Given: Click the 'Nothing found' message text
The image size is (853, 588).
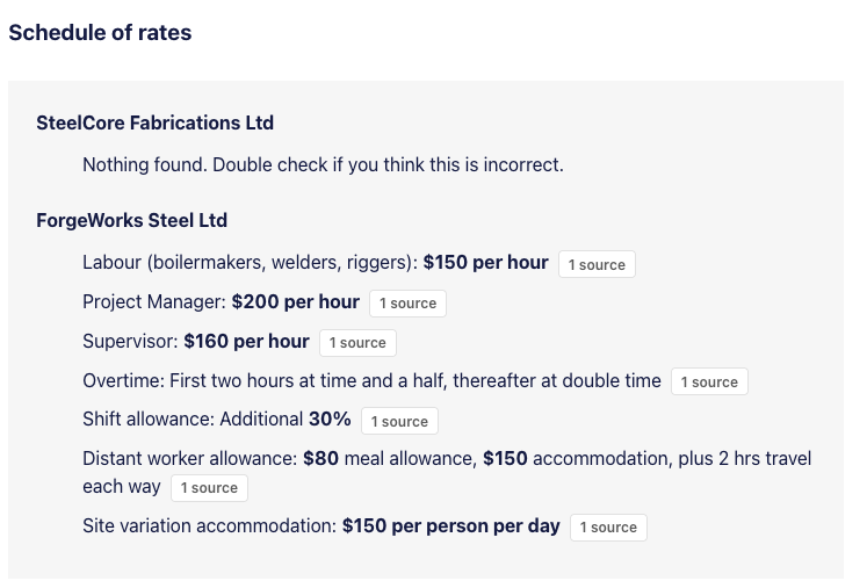Looking at the screenshot, I should [x=323, y=165].
